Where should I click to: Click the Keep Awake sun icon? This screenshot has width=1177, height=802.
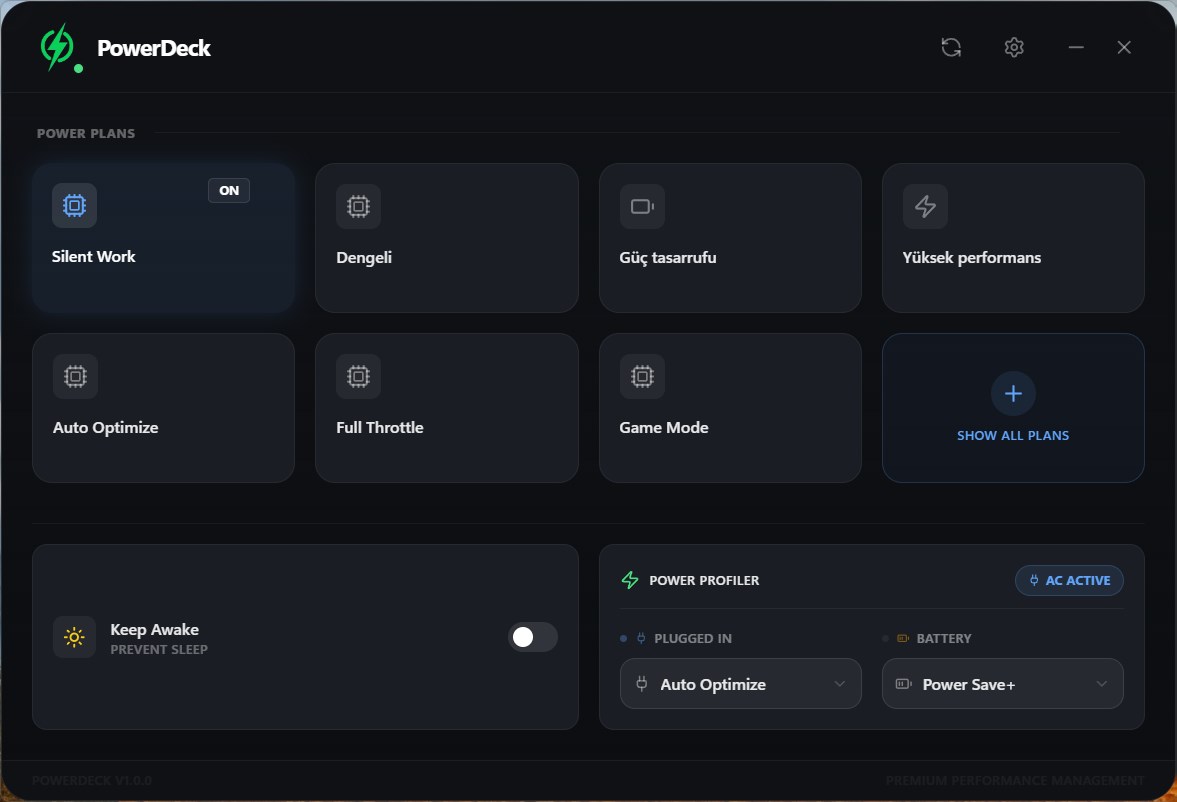(74, 637)
